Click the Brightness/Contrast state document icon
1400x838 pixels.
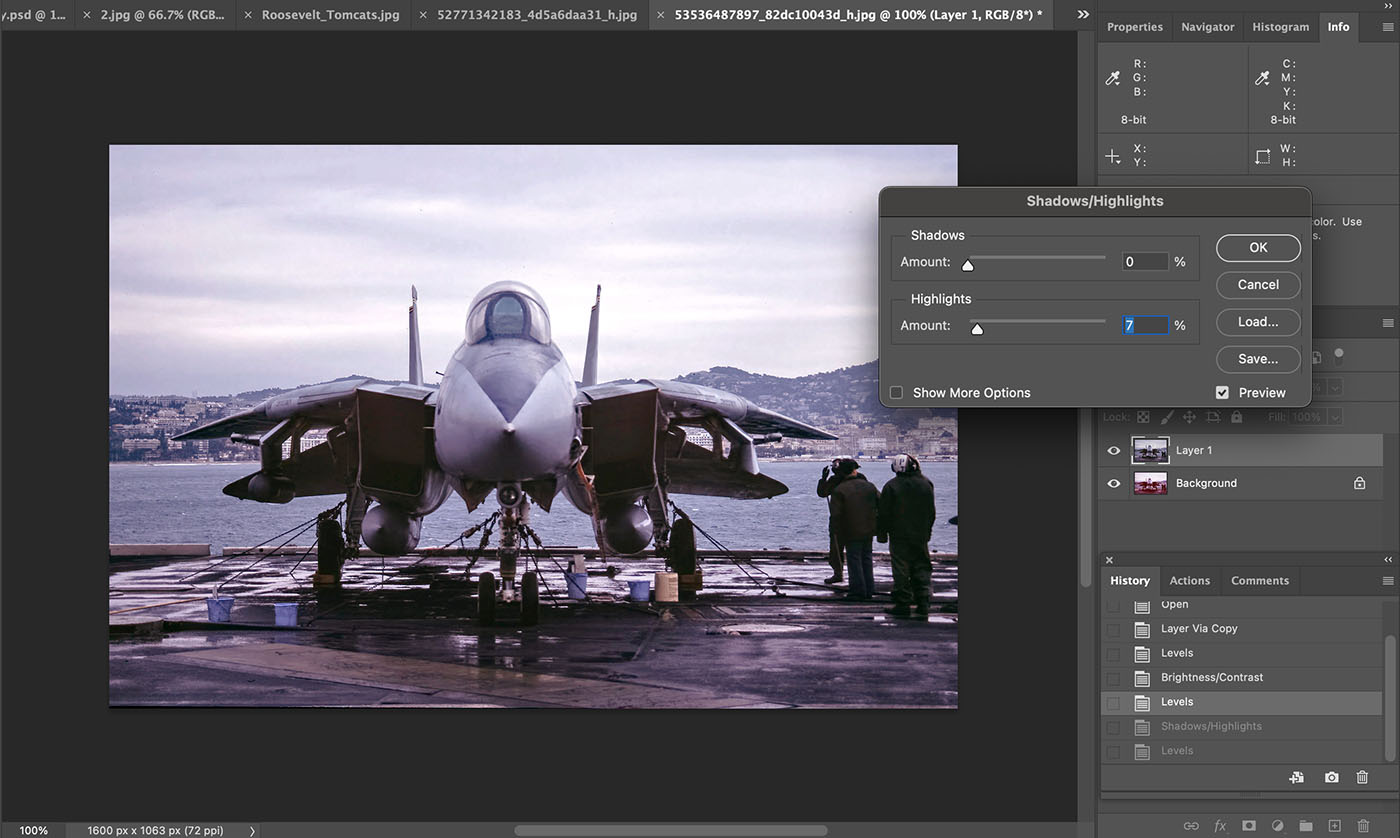pyautogui.click(x=1143, y=678)
